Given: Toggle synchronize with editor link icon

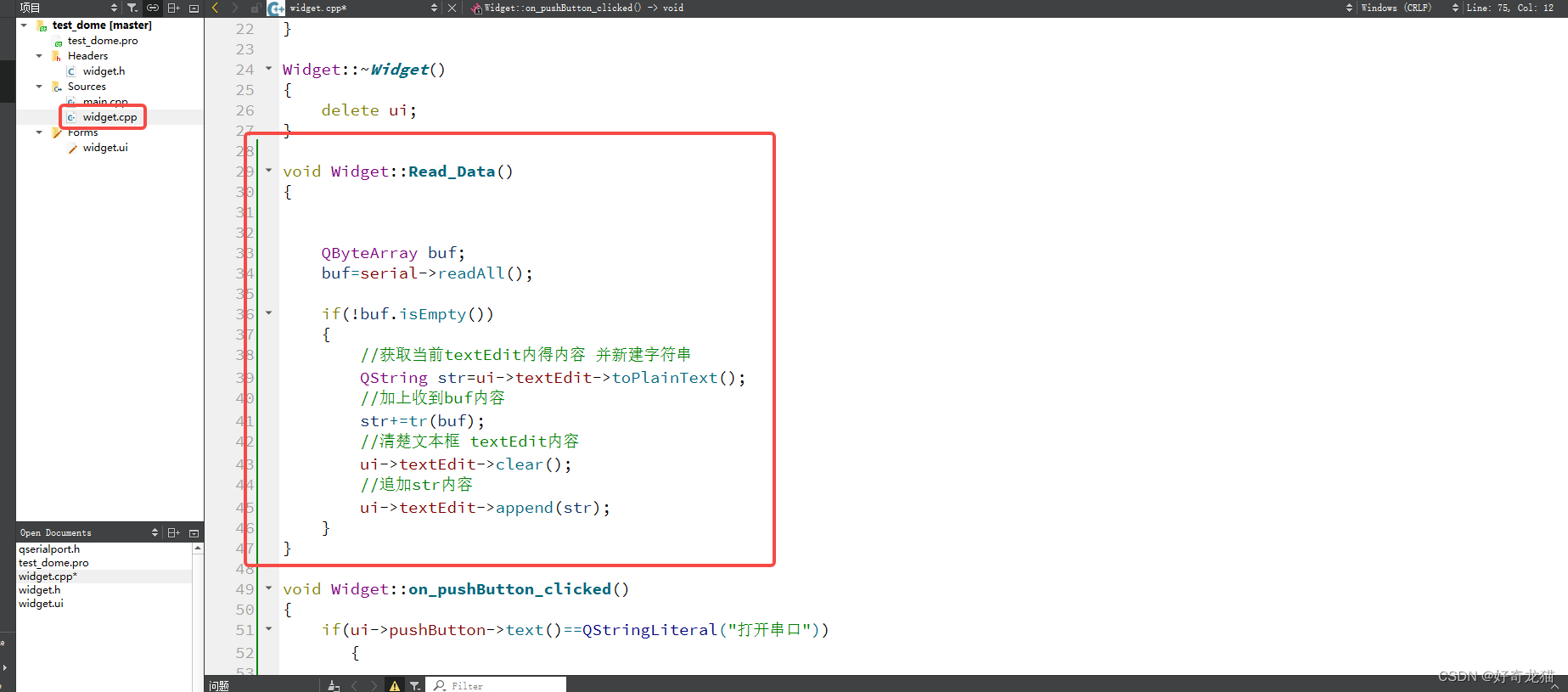Looking at the screenshot, I should [x=153, y=8].
